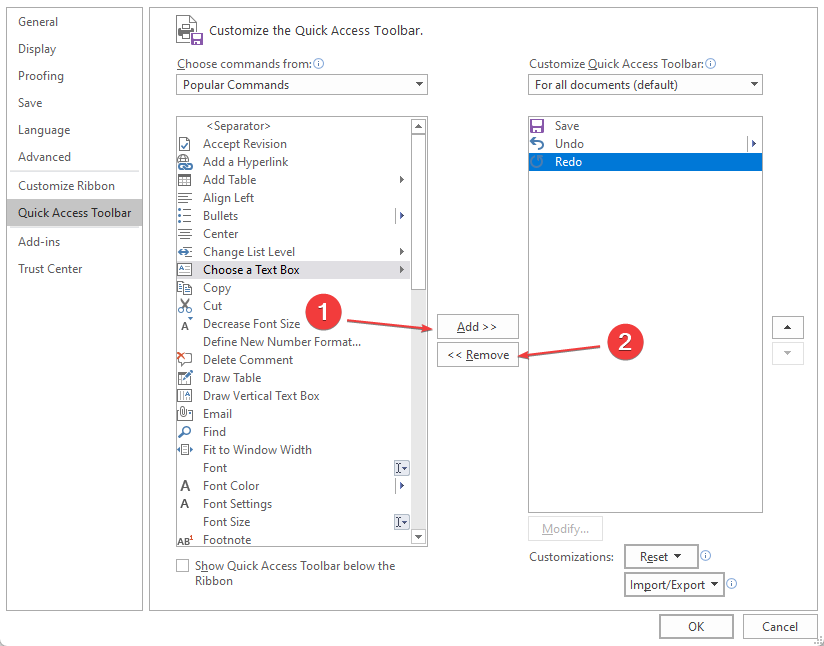
Task: Click the commands list scrollbar thumb
Action: pyautogui.click(x=418, y=212)
